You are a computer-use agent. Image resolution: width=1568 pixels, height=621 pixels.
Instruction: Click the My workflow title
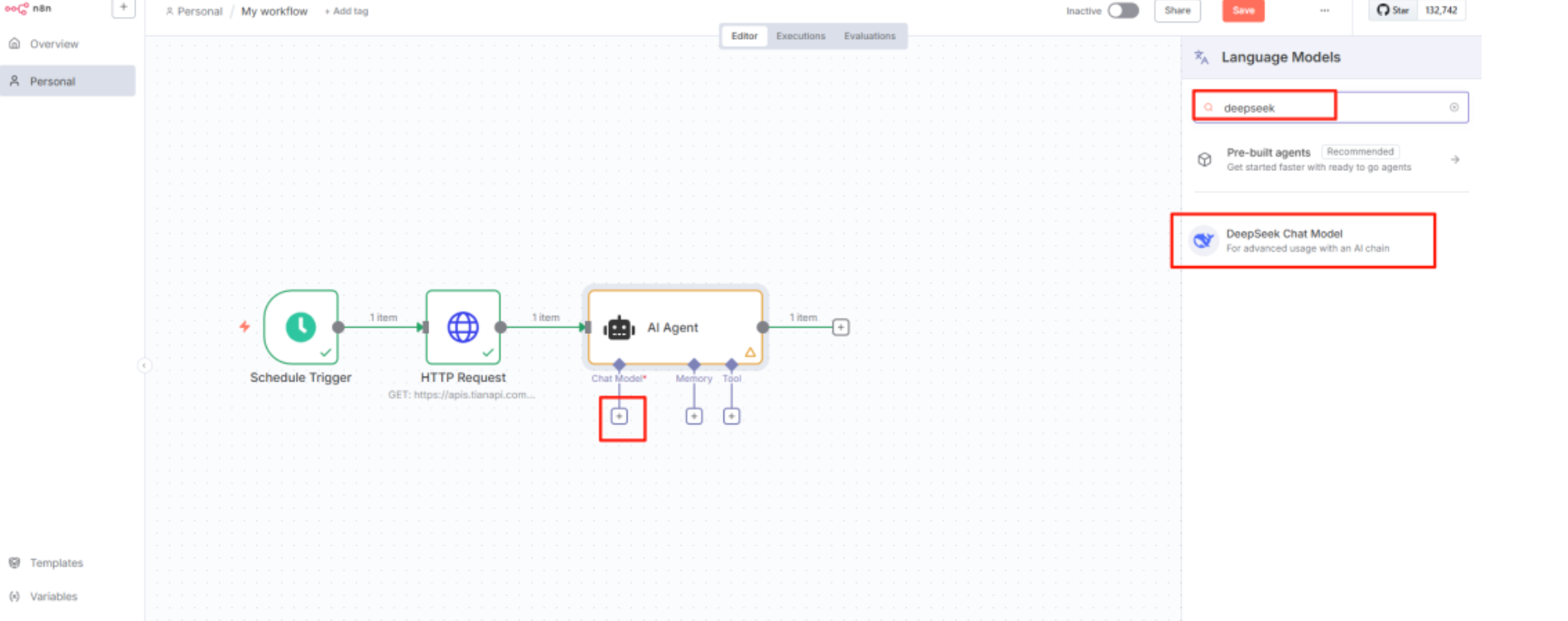tap(274, 11)
